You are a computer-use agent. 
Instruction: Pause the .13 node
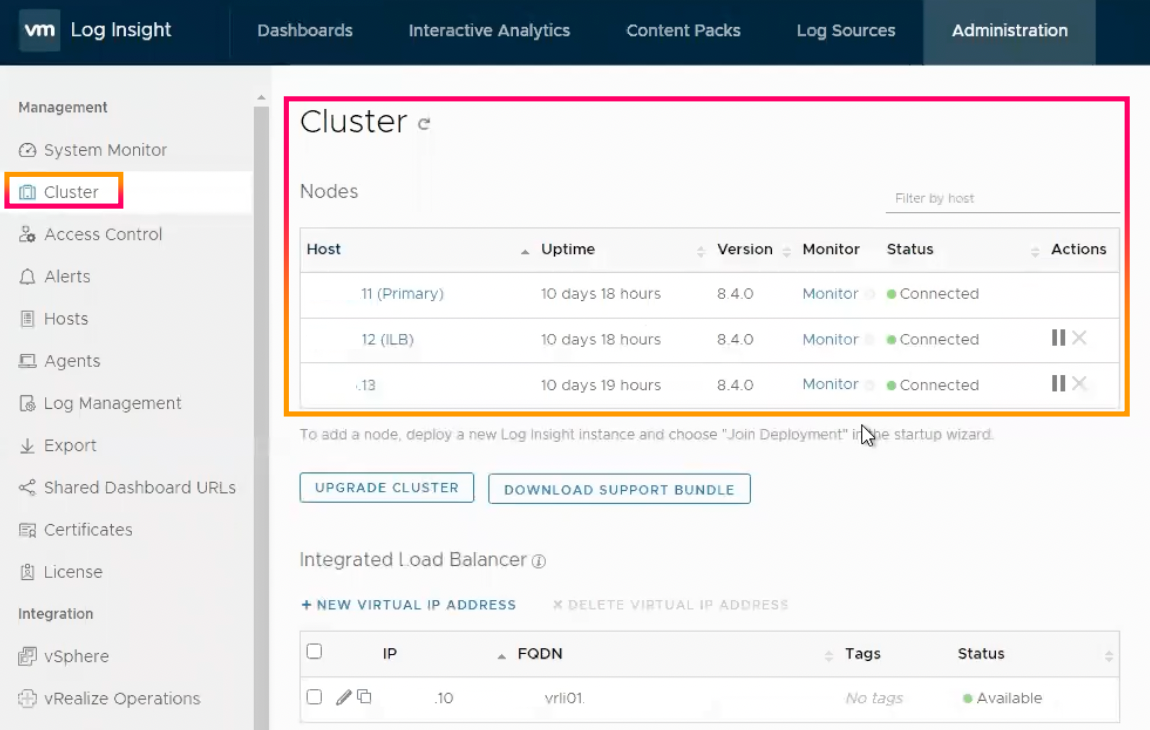pyautogui.click(x=1058, y=384)
